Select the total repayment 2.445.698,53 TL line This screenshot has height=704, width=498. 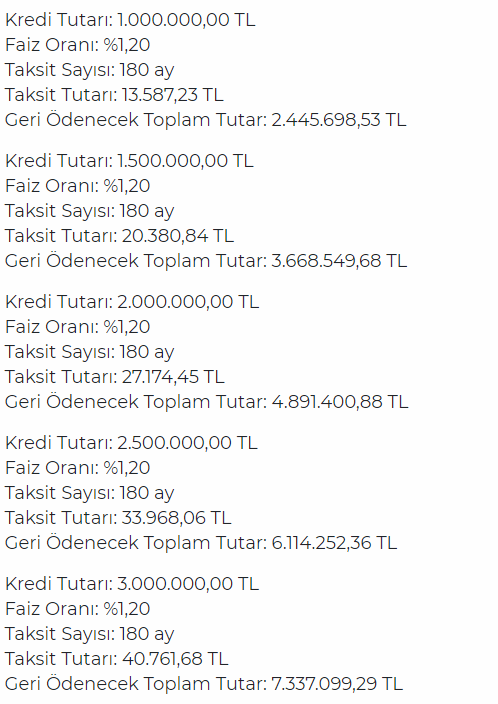pyautogui.click(x=206, y=120)
